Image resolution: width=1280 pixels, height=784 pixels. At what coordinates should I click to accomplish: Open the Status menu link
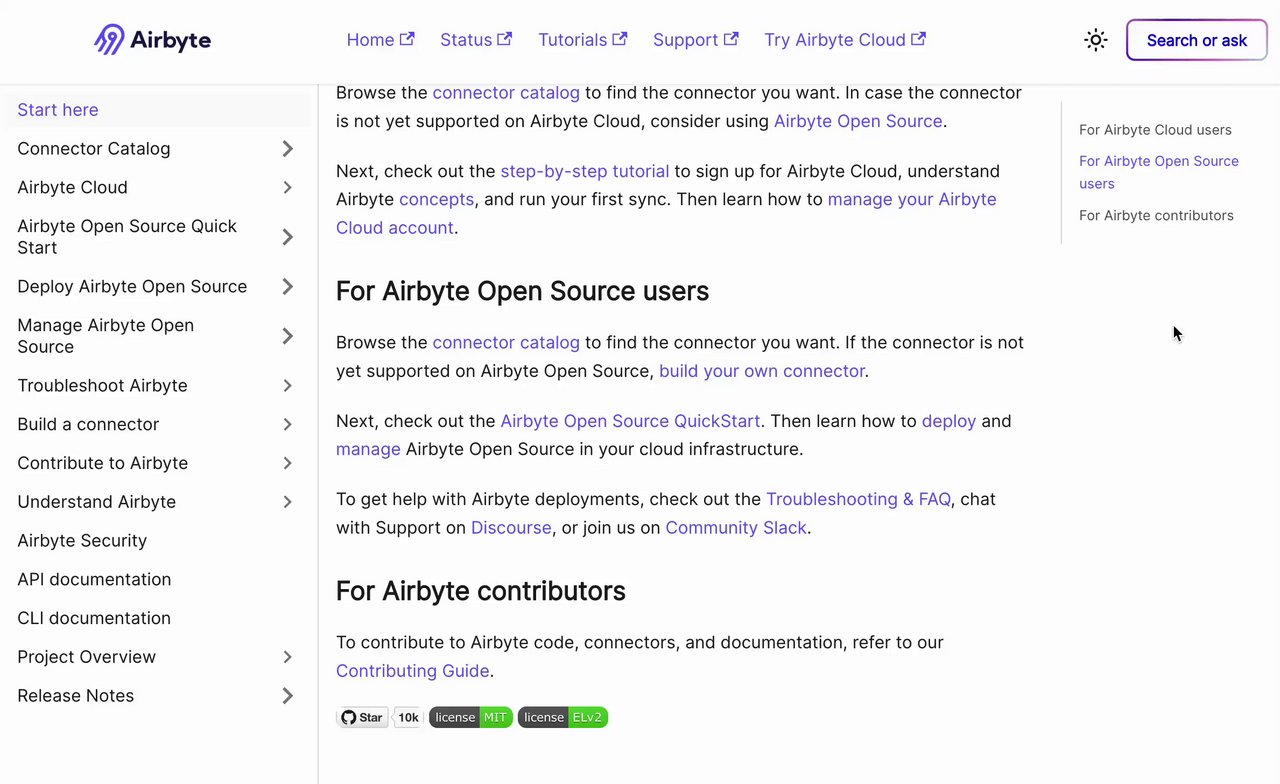pyautogui.click(x=466, y=40)
